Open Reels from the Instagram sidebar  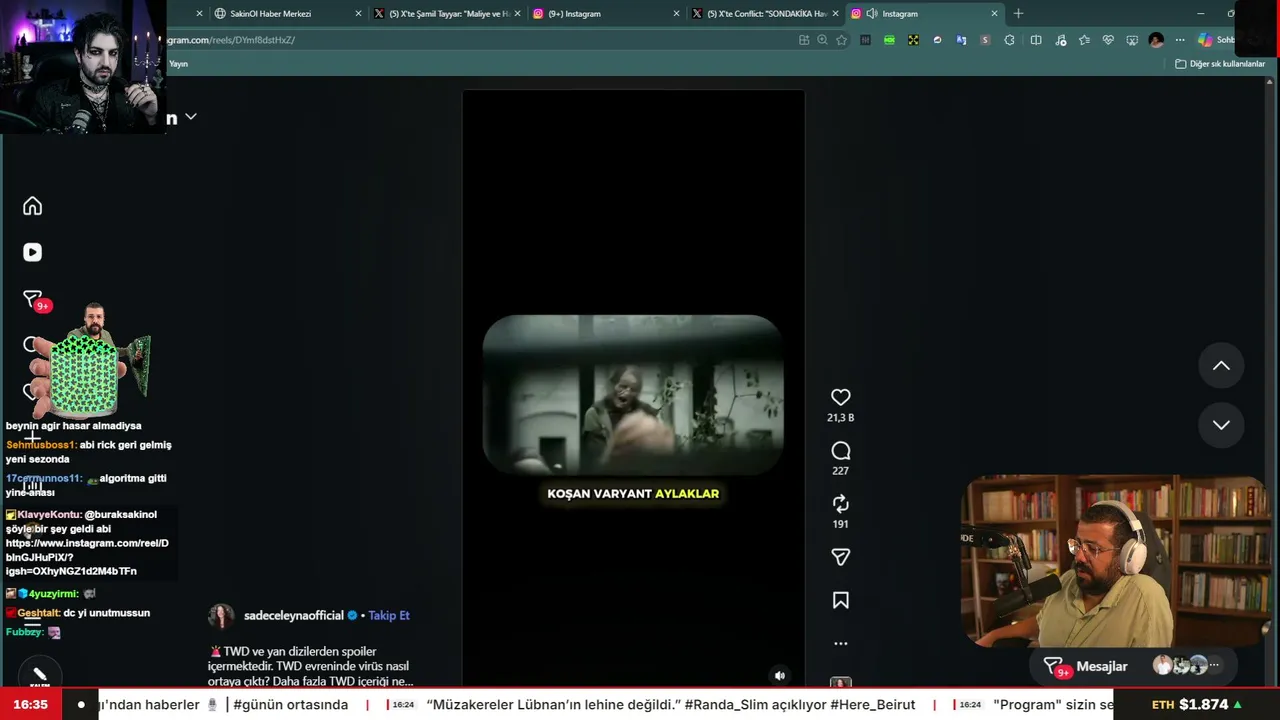(x=33, y=253)
